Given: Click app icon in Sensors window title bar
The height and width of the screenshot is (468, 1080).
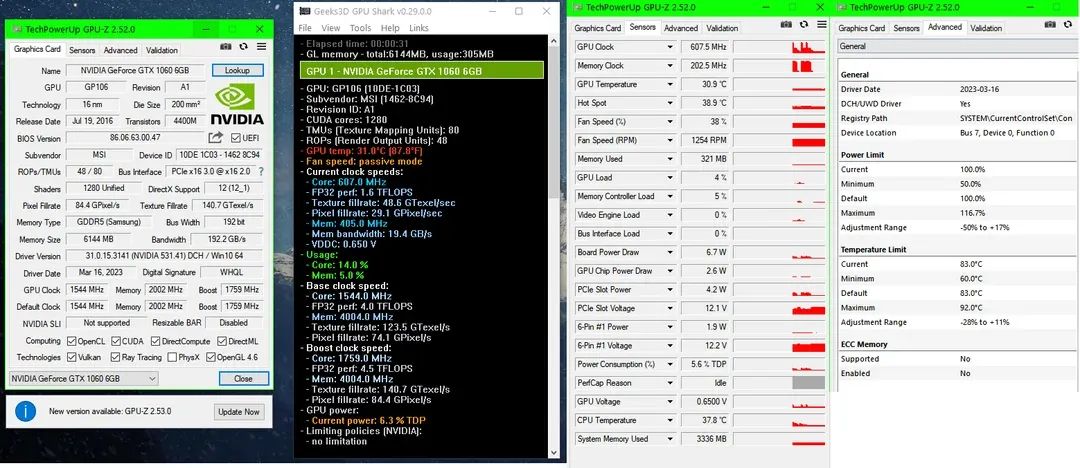Looking at the screenshot, I should tap(577, 8).
